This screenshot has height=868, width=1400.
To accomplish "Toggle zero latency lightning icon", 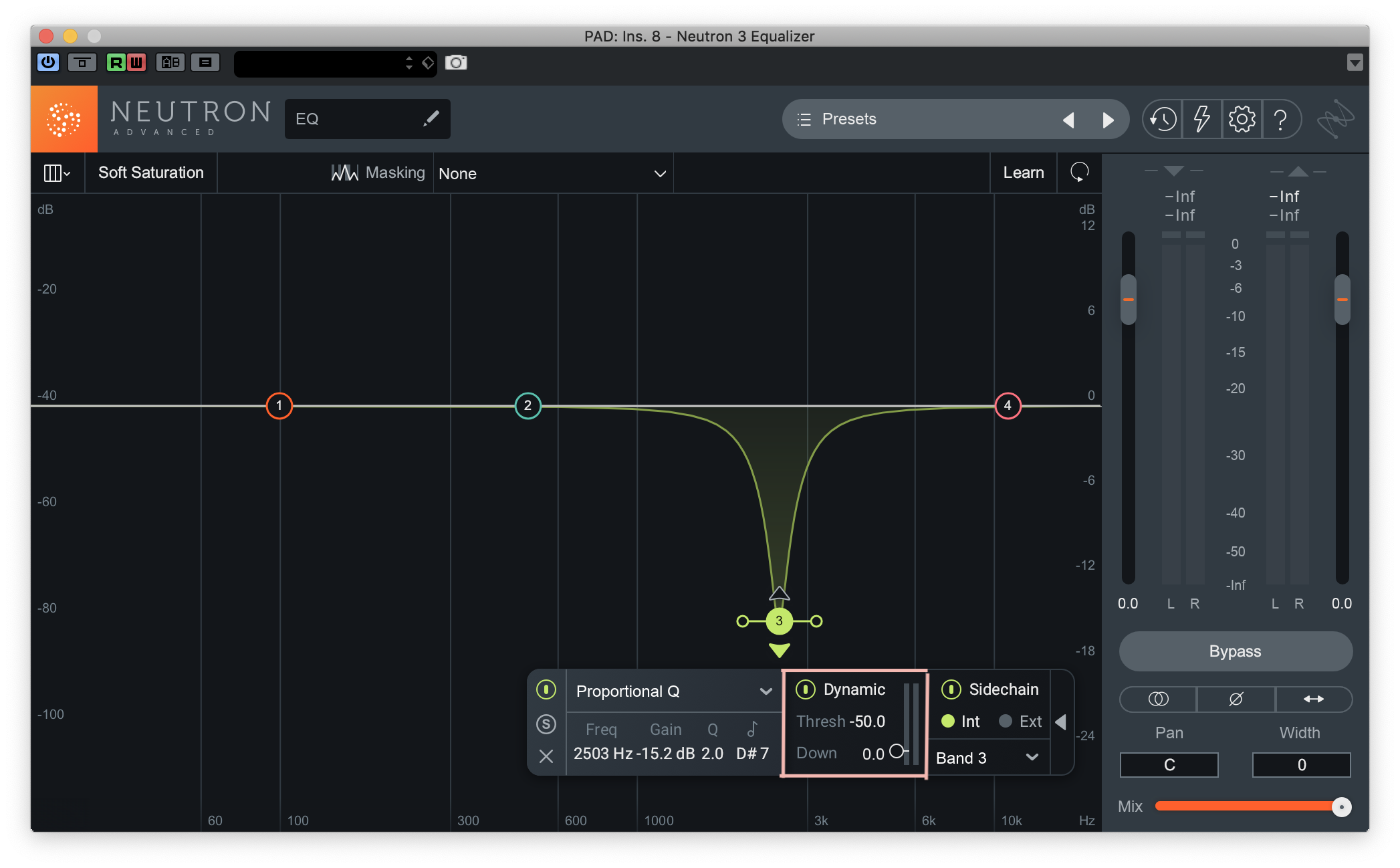I will (1202, 120).
